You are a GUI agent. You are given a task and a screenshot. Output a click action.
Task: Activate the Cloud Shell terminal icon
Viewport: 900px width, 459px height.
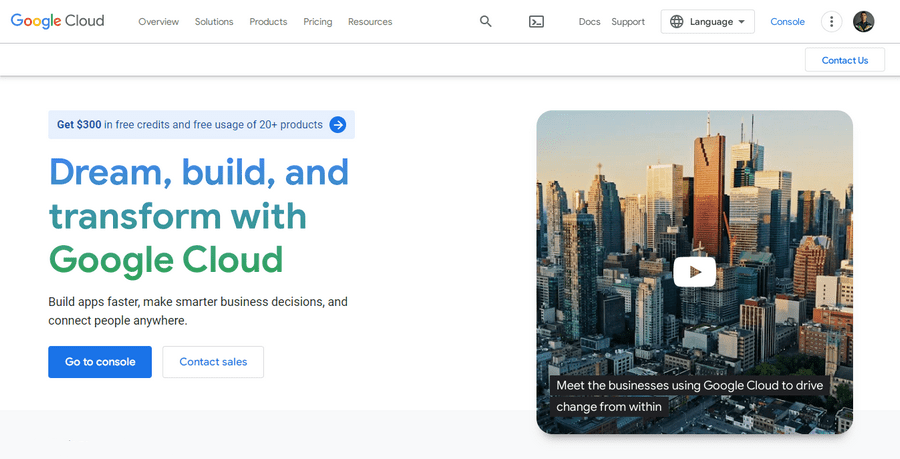click(536, 22)
